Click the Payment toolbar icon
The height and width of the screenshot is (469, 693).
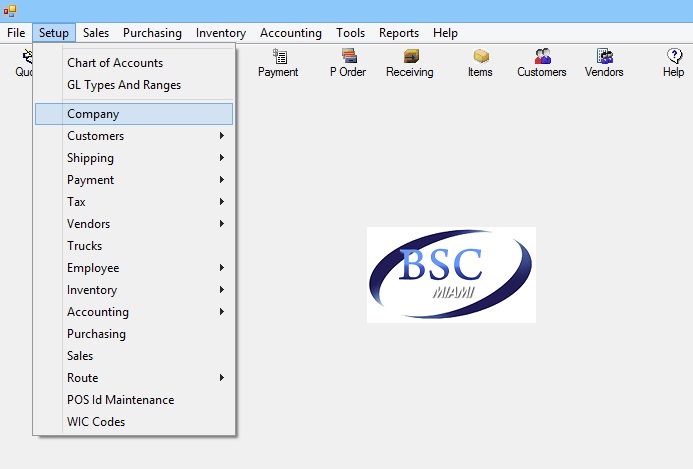pos(278,63)
